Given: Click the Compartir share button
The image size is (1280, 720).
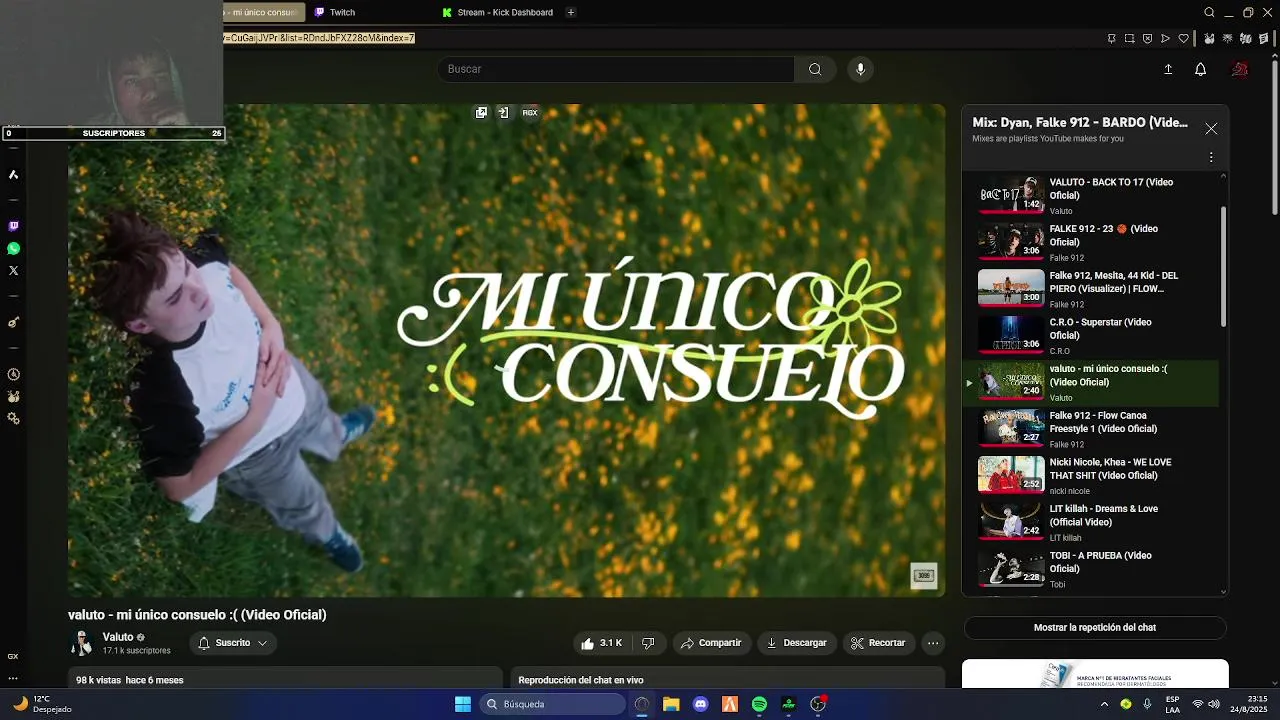Looking at the screenshot, I should (711, 643).
